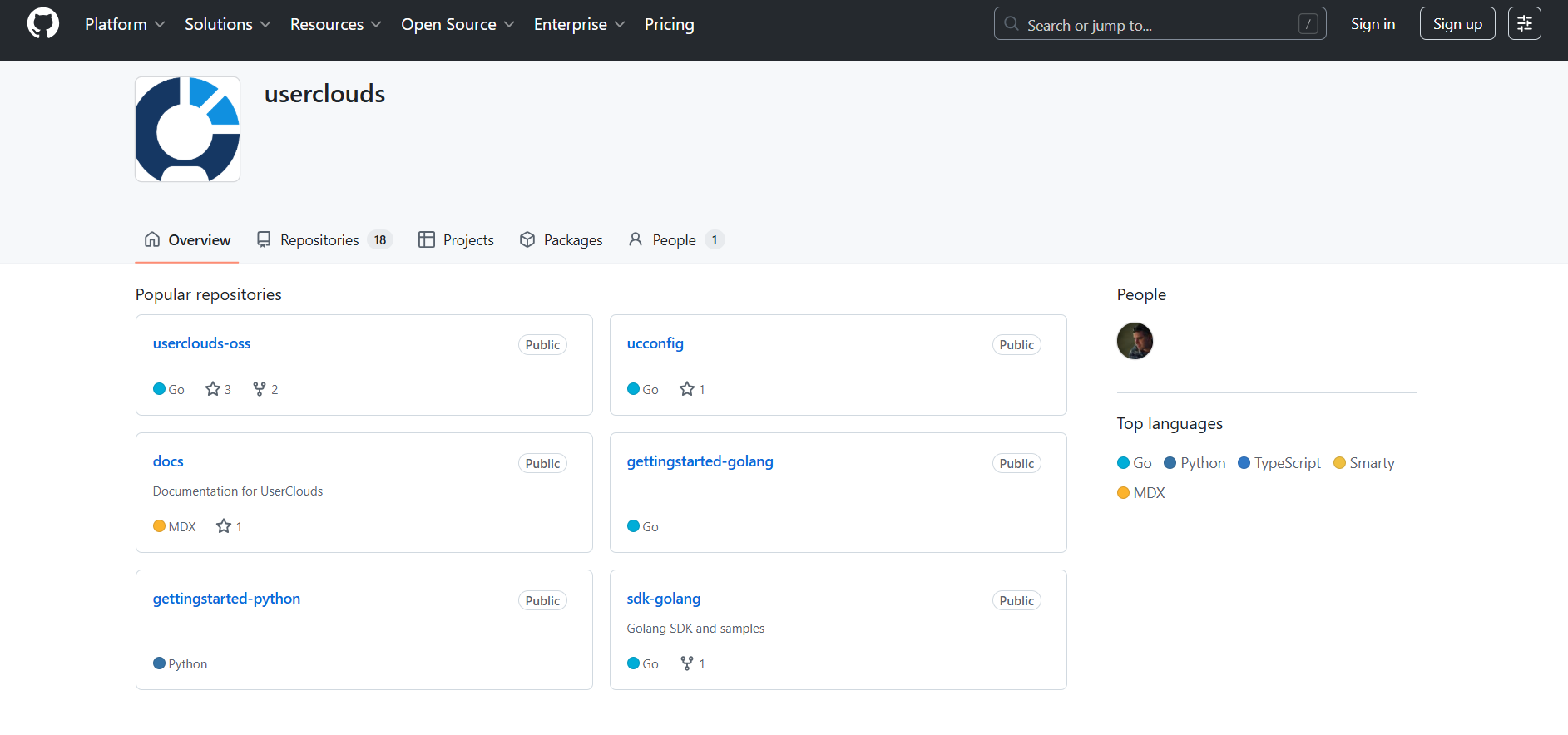Open the gettingstarted-golang repository link

pyautogui.click(x=700, y=461)
